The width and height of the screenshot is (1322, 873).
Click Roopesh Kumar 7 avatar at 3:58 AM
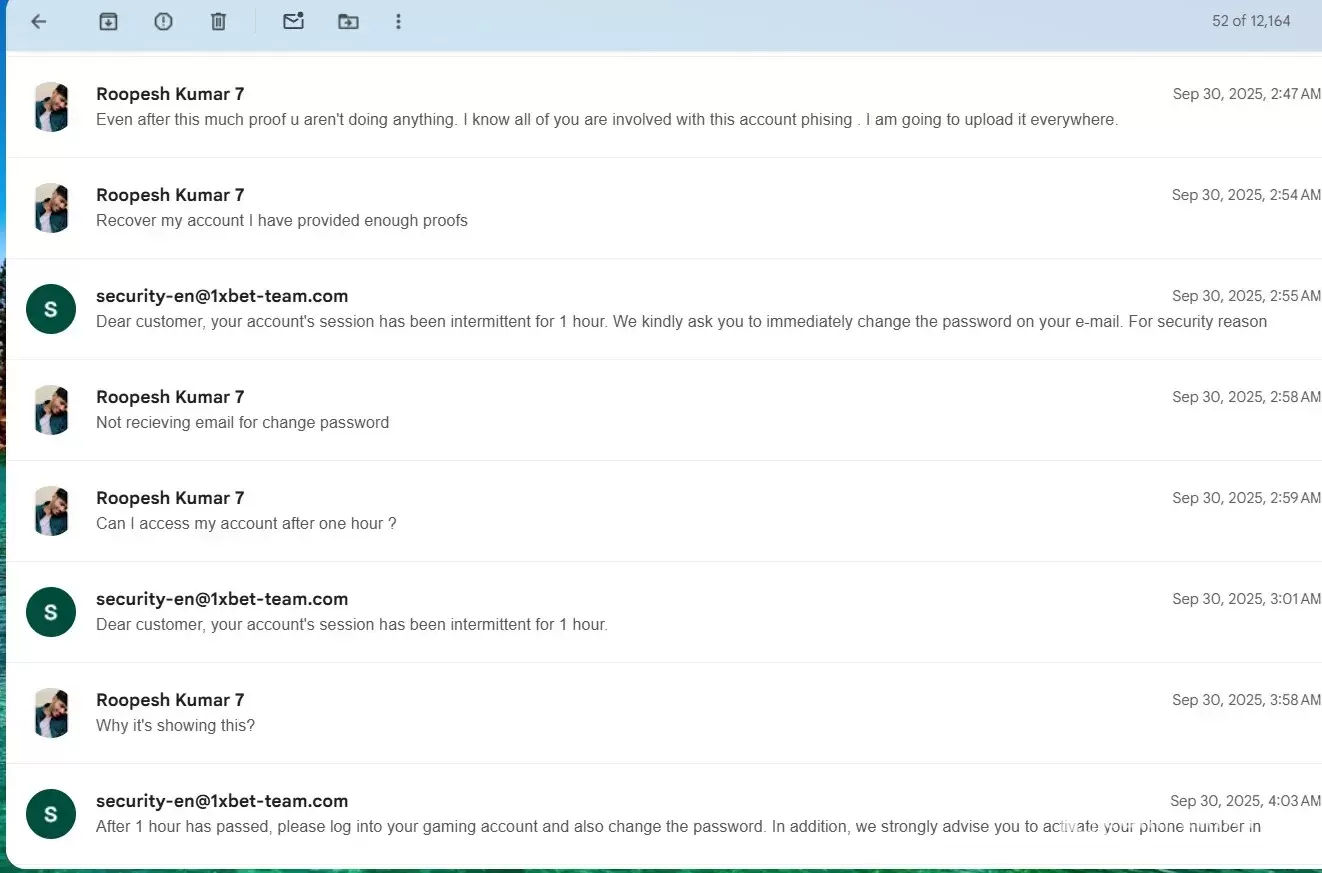tap(51, 713)
